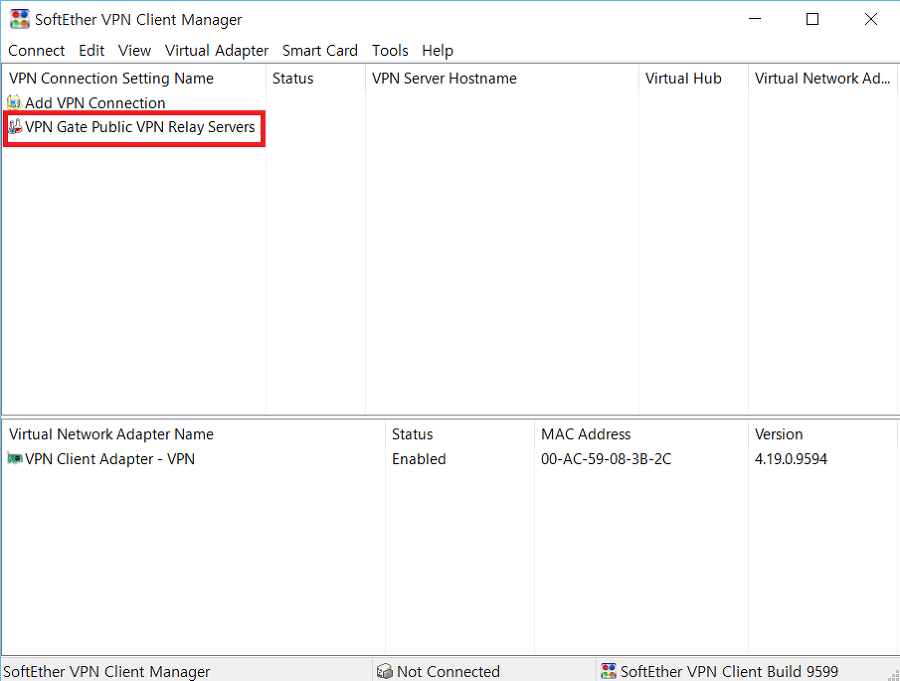This screenshot has width=900, height=681.
Task: Open the Help menu
Action: [x=437, y=51]
